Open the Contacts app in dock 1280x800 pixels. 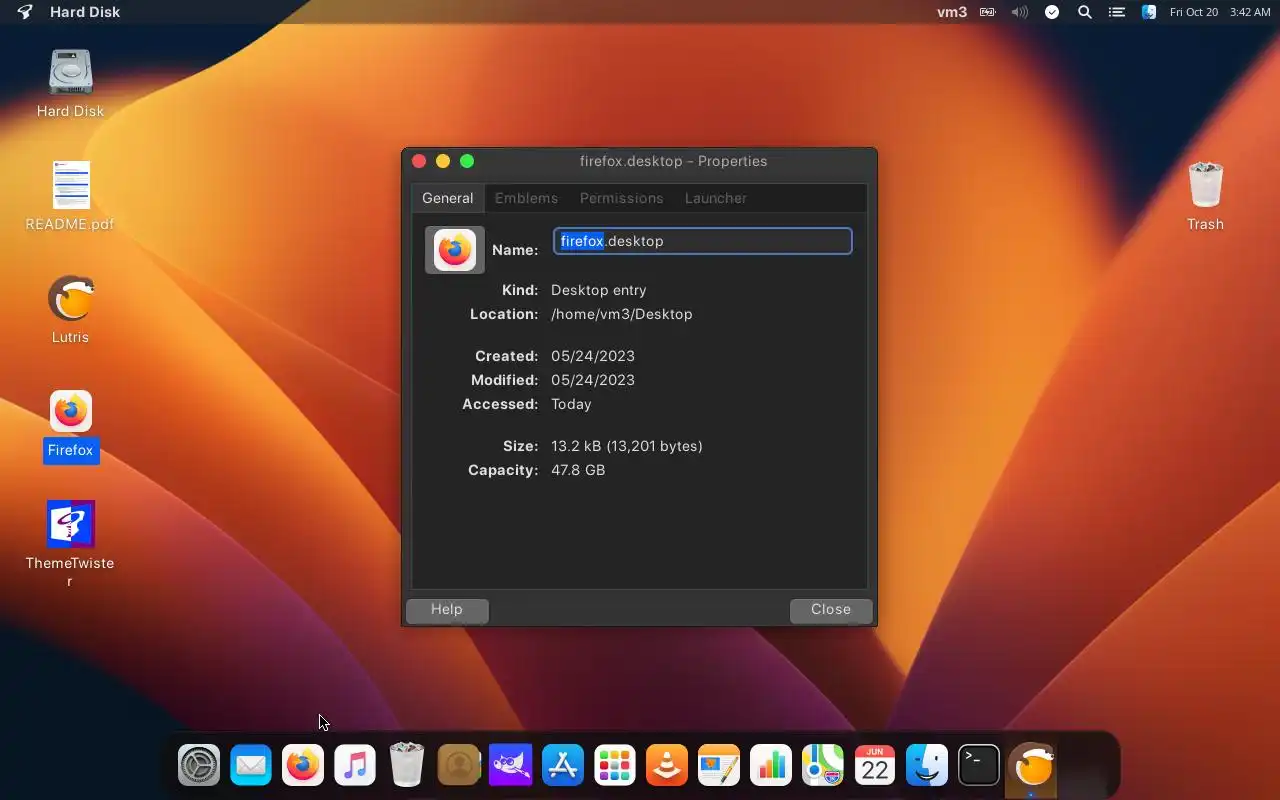click(x=459, y=767)
